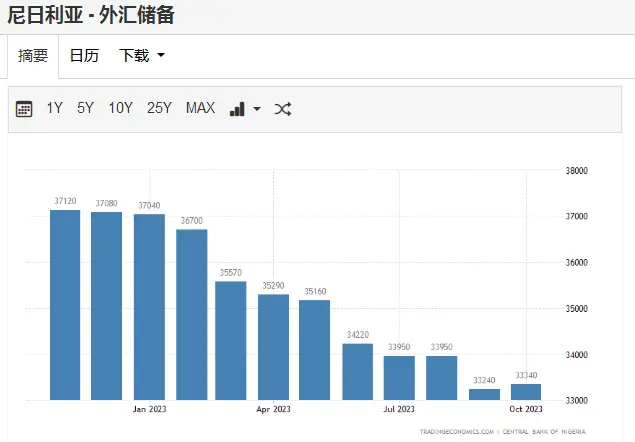This screenshot has height=442, width=635.
Task: Click the Oct 2023 axis label
Action: (x=526, y=409)
